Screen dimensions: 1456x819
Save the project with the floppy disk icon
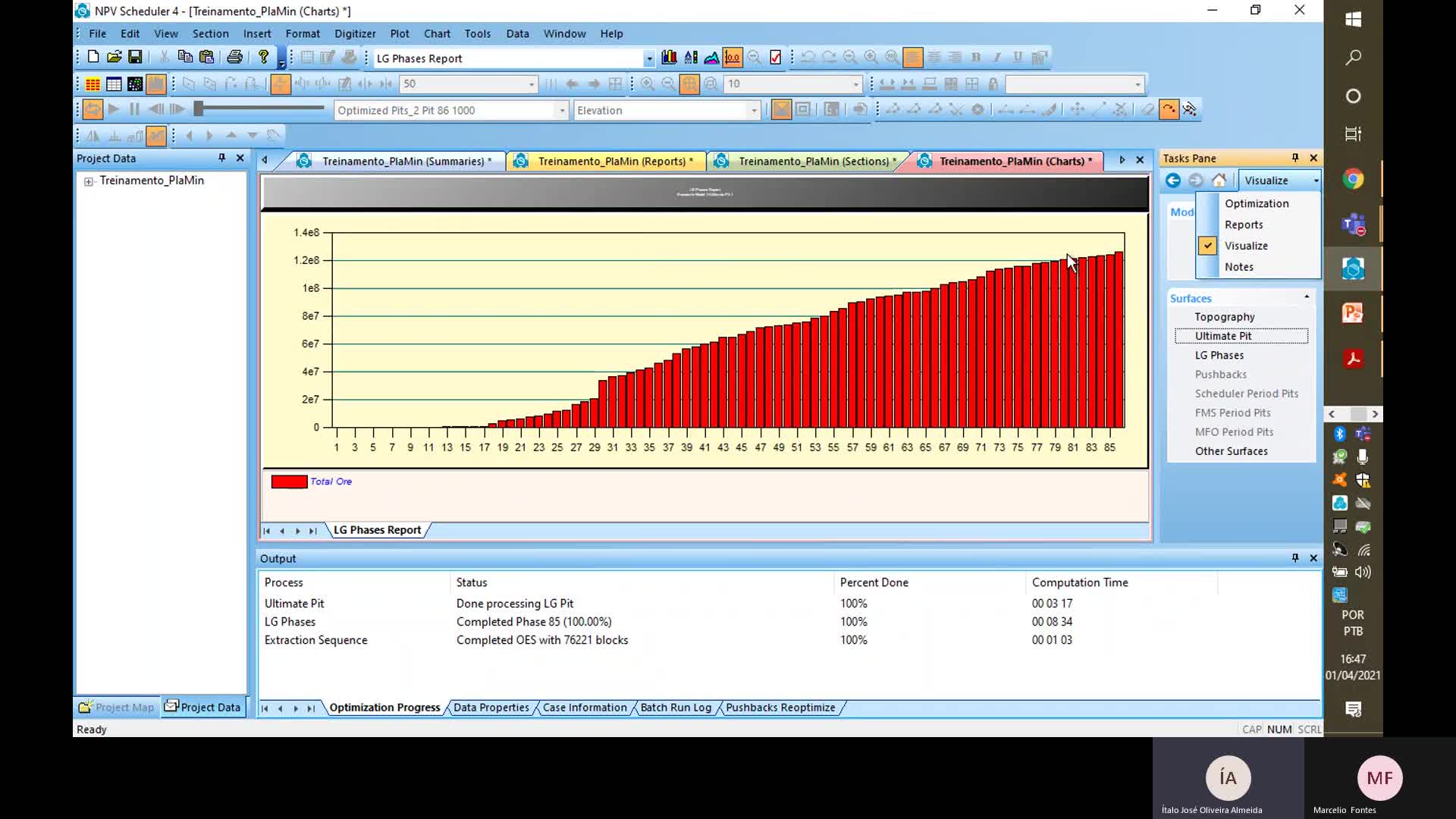135,57
